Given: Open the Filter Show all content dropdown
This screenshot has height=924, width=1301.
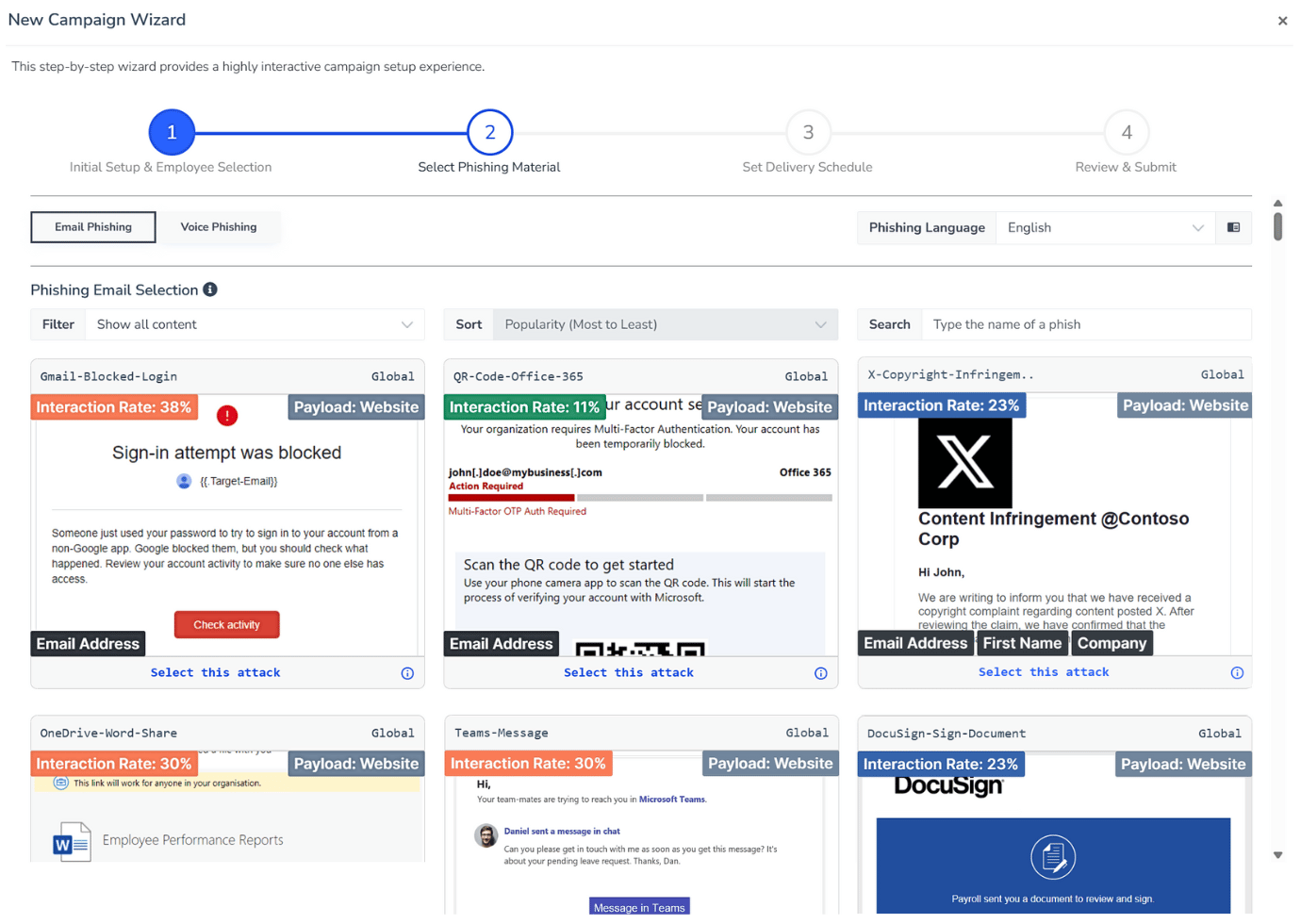Looking at the screenshot, I should (x=255, y=324).
